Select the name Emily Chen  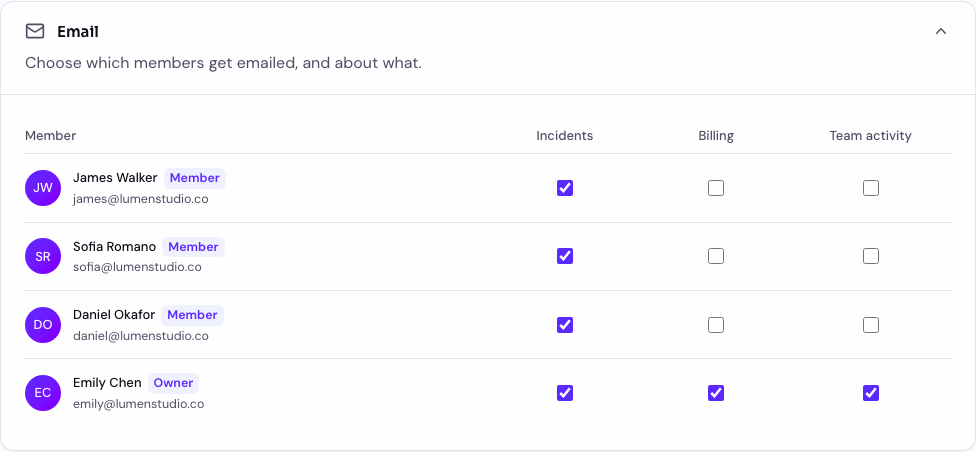pyautogui.click(x=107, y=383)
